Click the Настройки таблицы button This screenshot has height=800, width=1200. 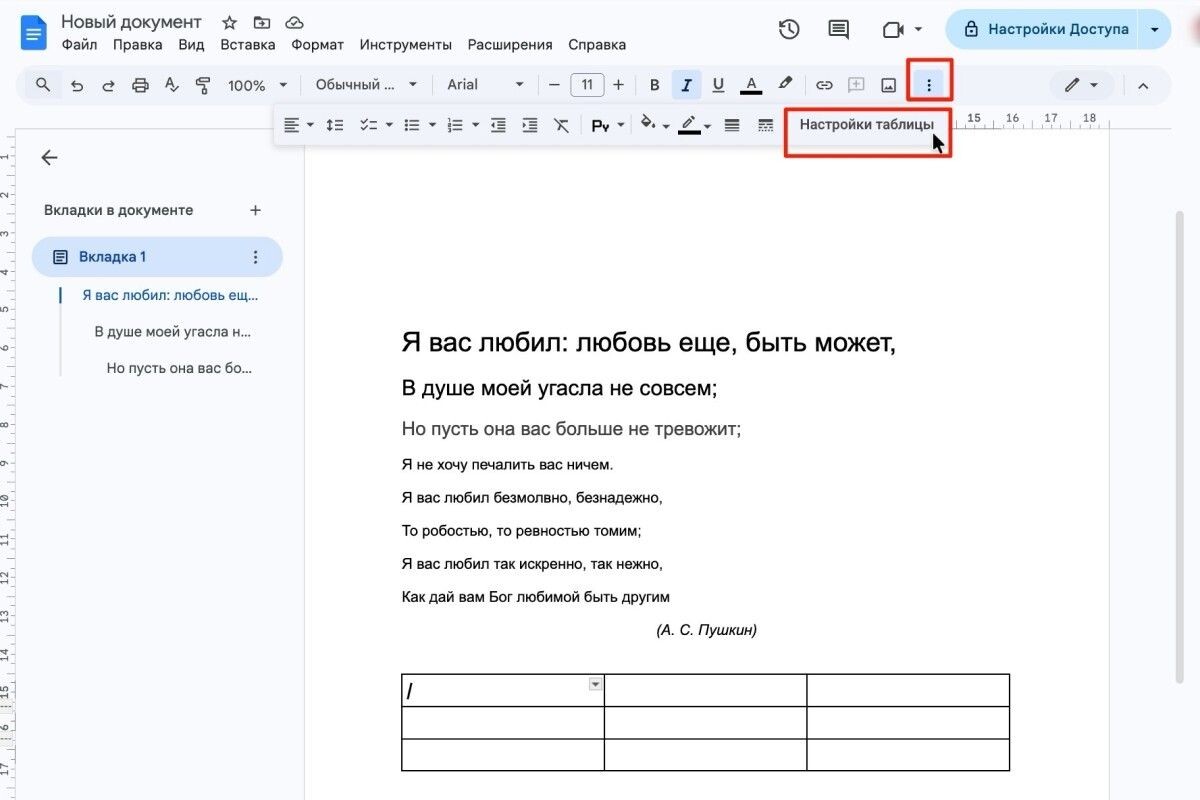(867, 125)
